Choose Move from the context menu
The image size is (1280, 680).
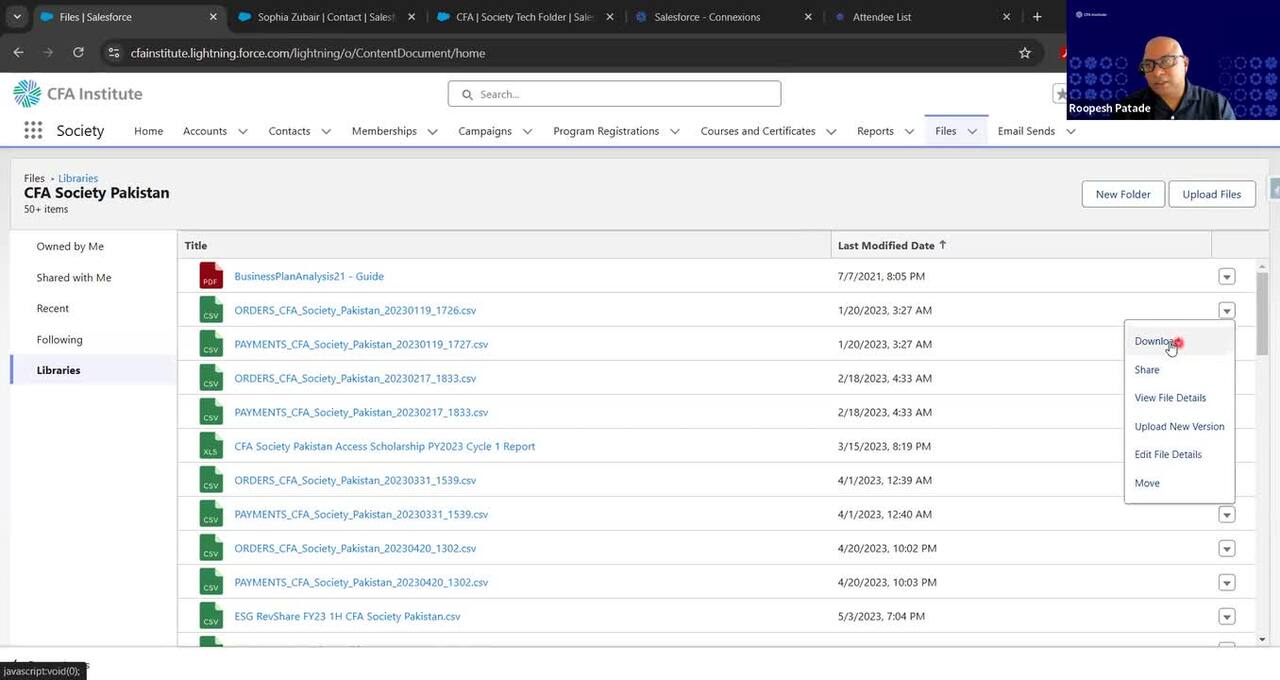click(x=1179, y=483)
